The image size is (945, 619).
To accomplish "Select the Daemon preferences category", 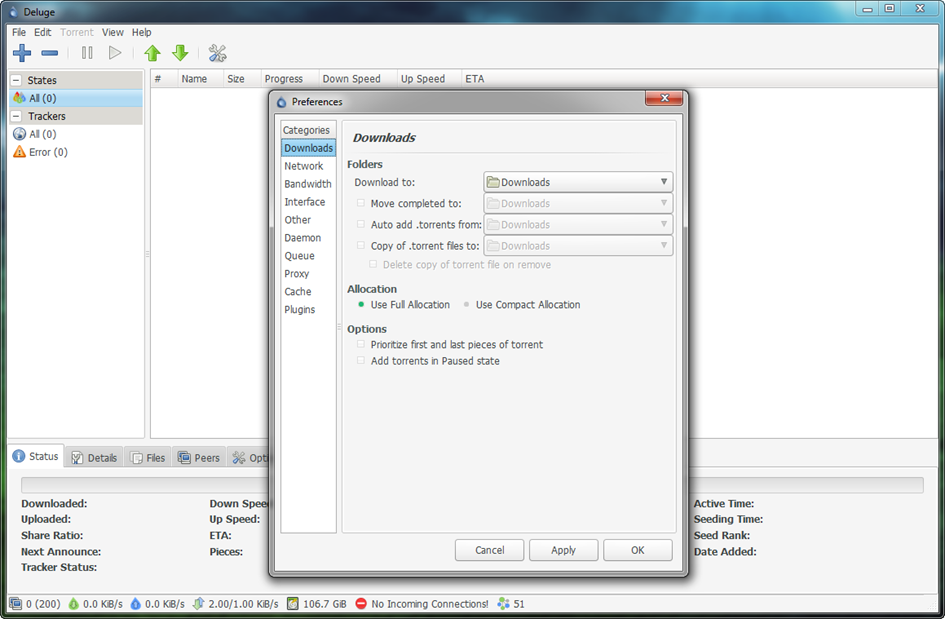I will click(x=308, y=237).
